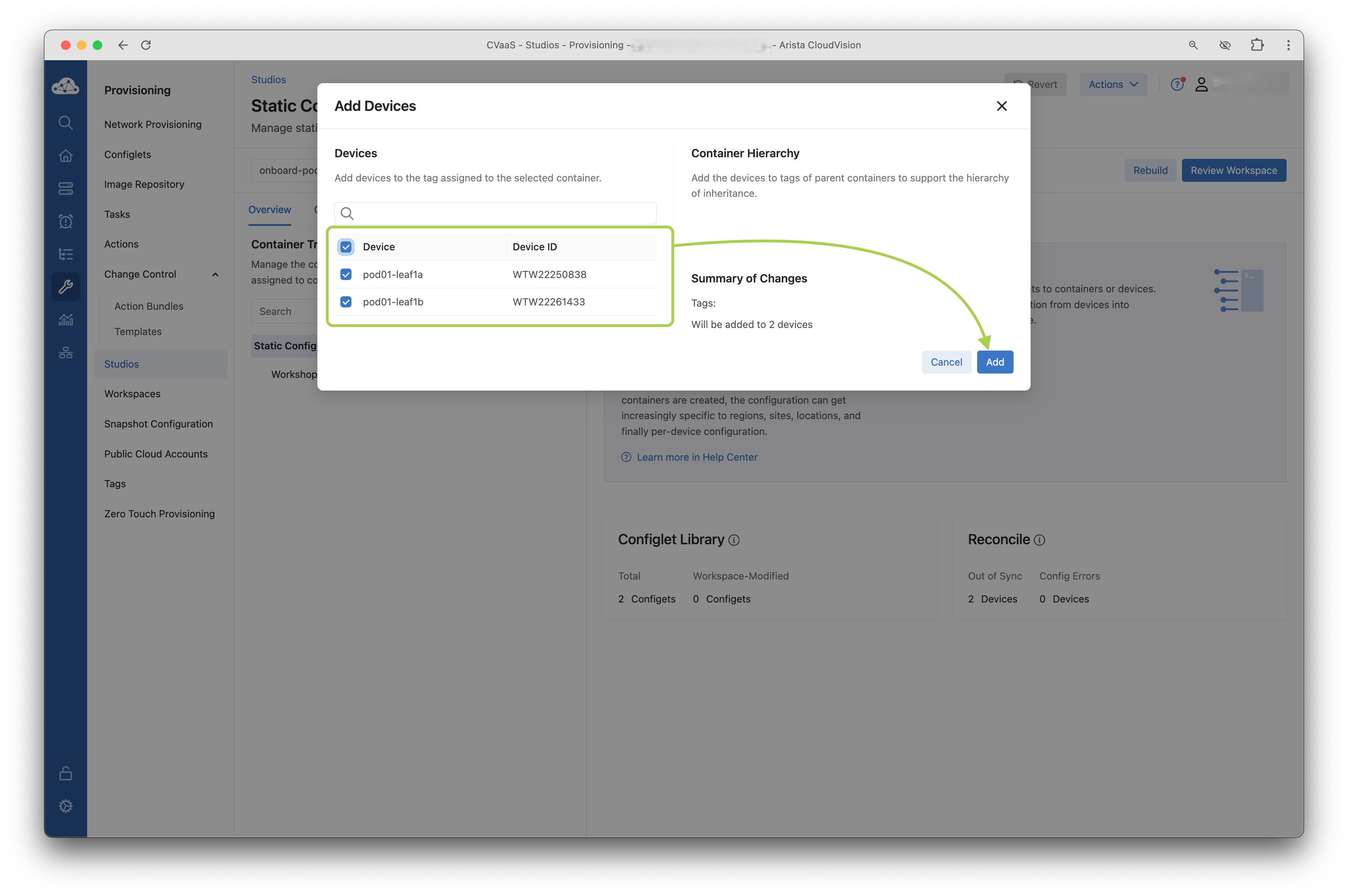This screenshot has height=896, width=1348.
Task: Select Configlets in the Provisioning menu
Action: pos(128,154)
